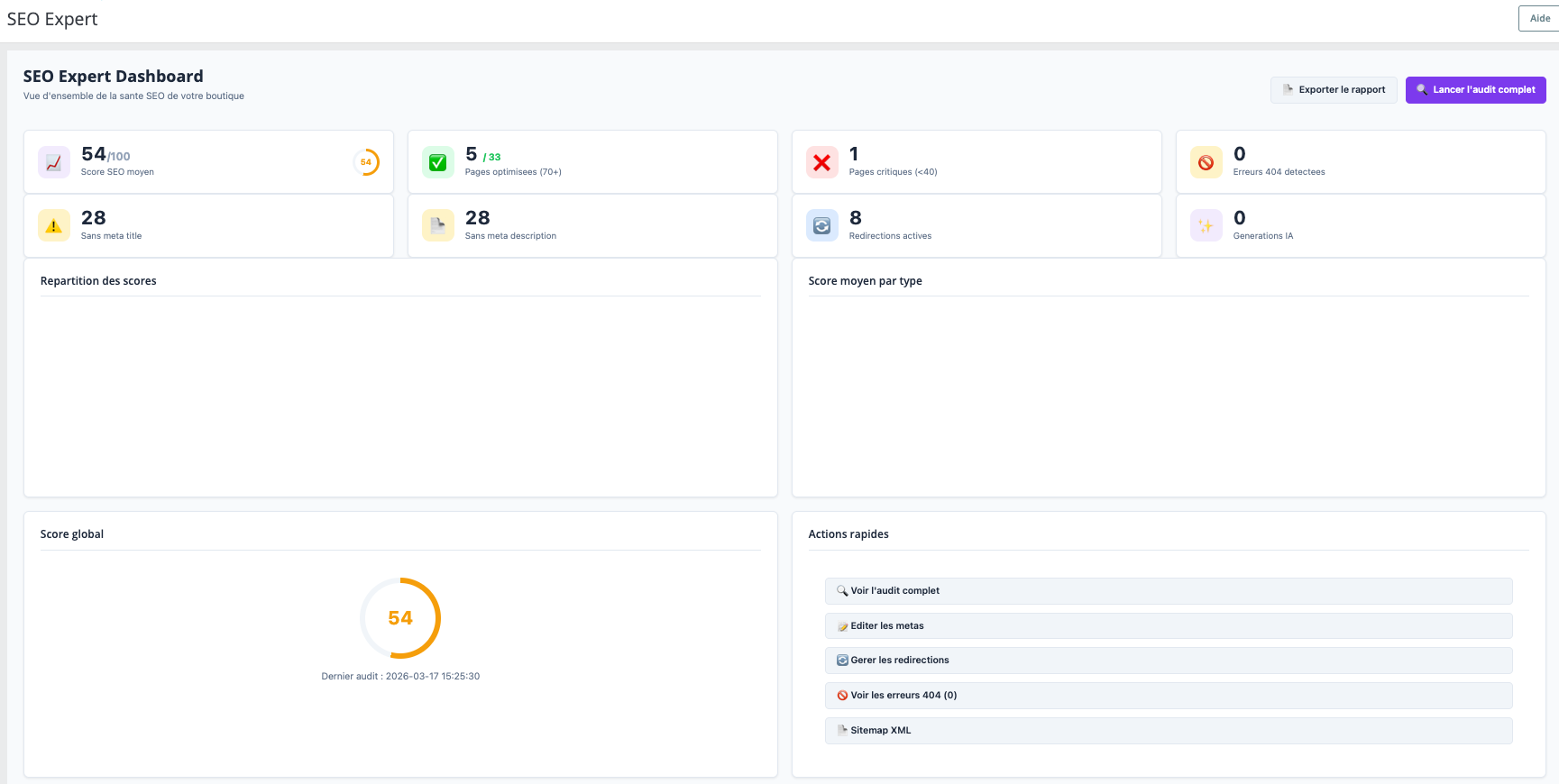Viewport: 1559px width, 784px height.
Task: Click the magnifier icon on Lancer l'audit complet
Action: point(1422,90)
